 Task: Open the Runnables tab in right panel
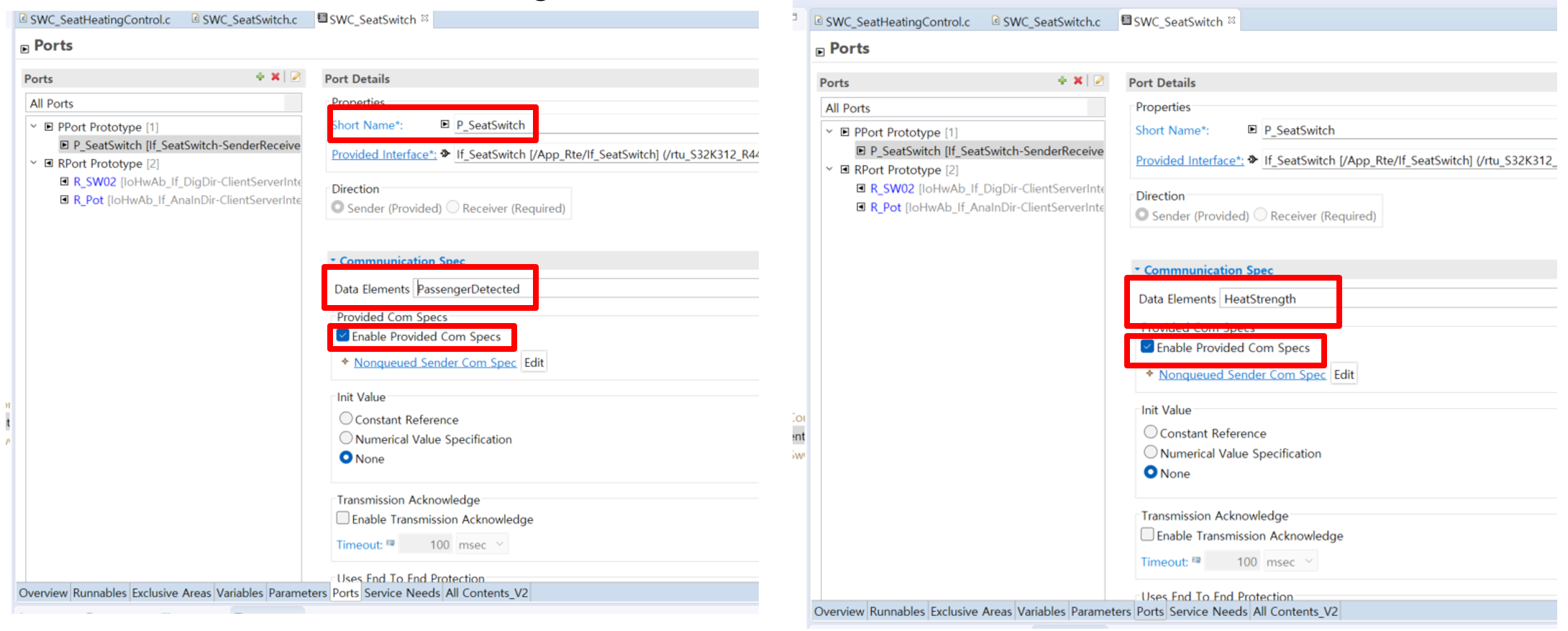(897, 612)
